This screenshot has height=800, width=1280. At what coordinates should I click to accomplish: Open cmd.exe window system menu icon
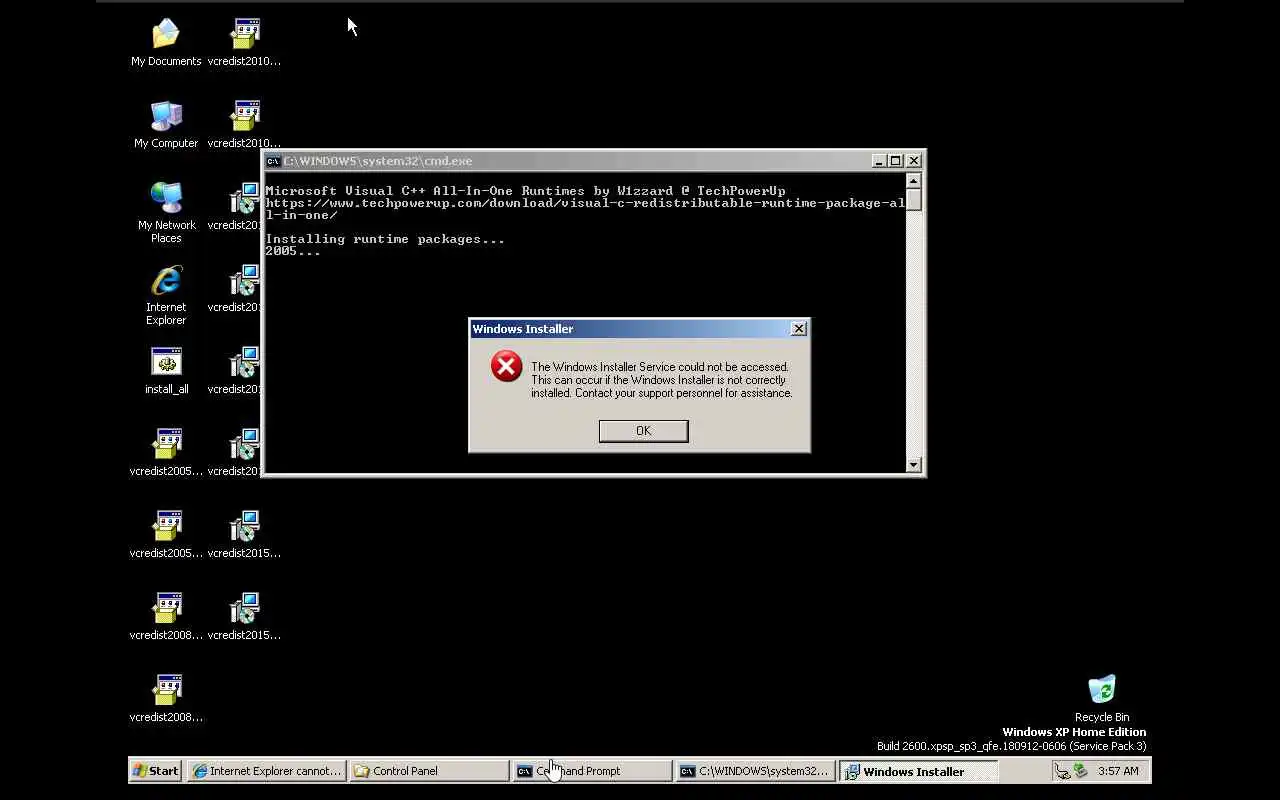coord(273,161)
